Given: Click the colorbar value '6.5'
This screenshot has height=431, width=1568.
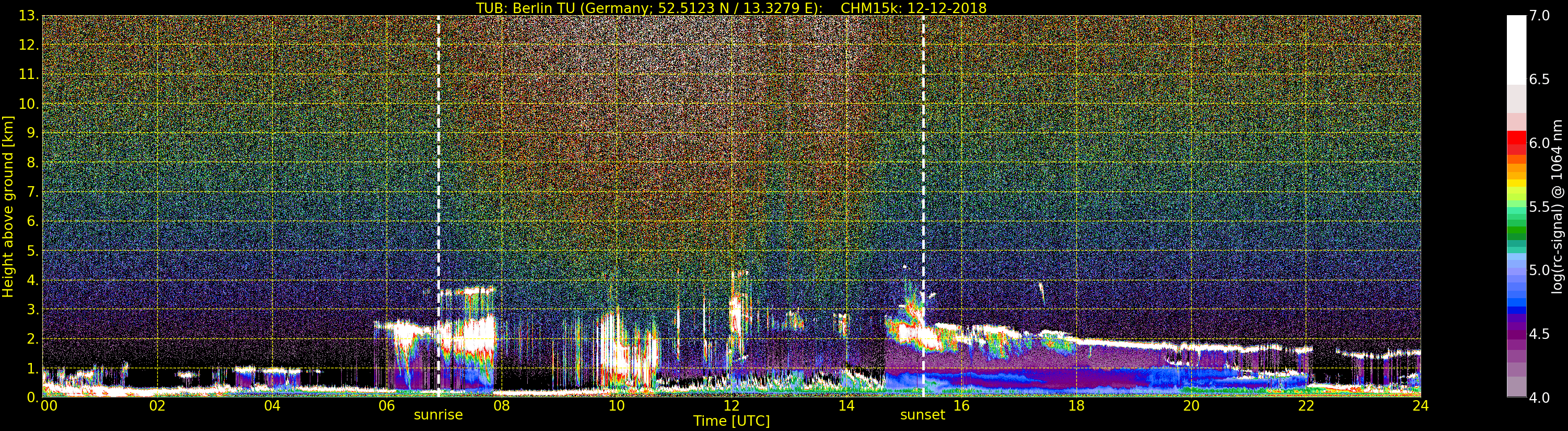Looking at the screenshot, I should click(1539, 80).
